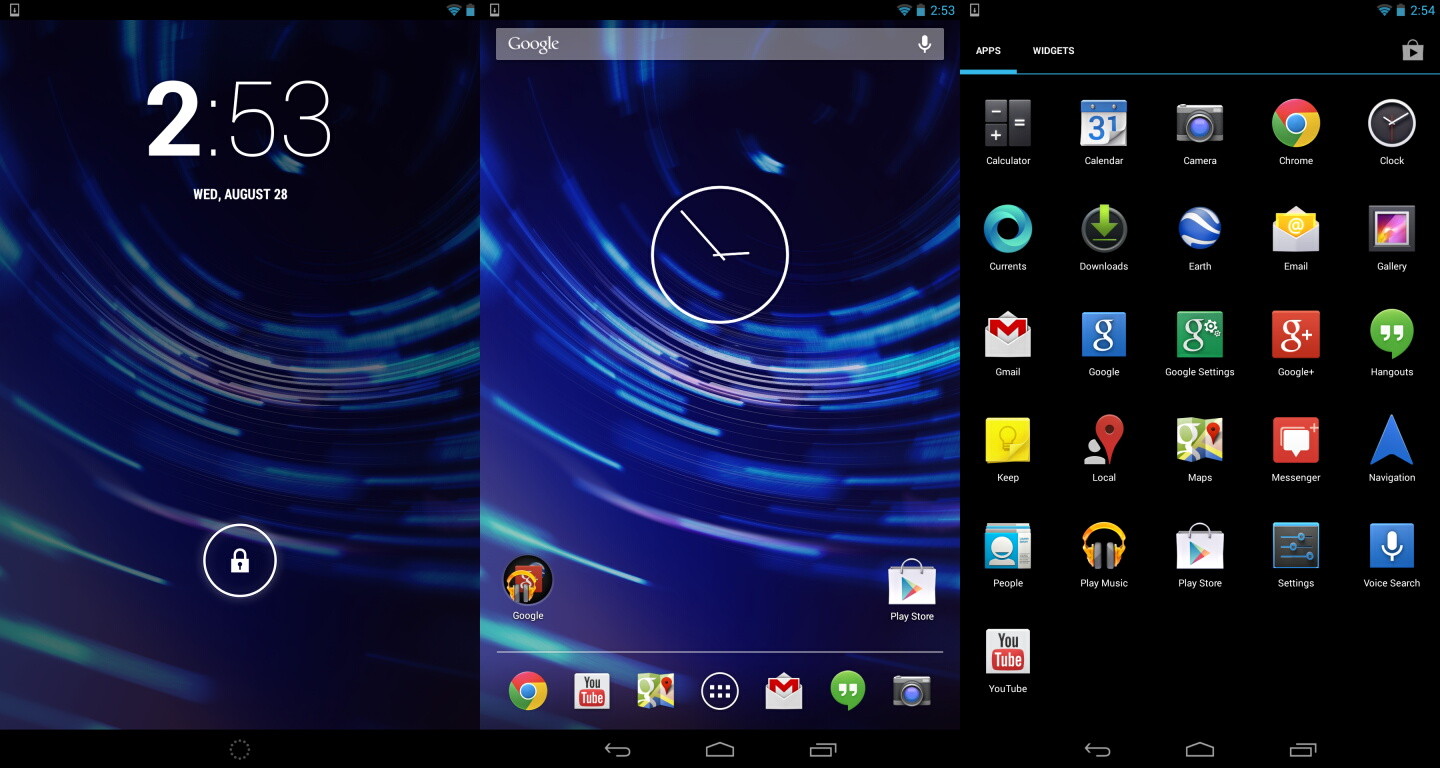Viewport: 1440px width, 768px height.
Task: Open the Gallery app
Action: coord(1392,229)
